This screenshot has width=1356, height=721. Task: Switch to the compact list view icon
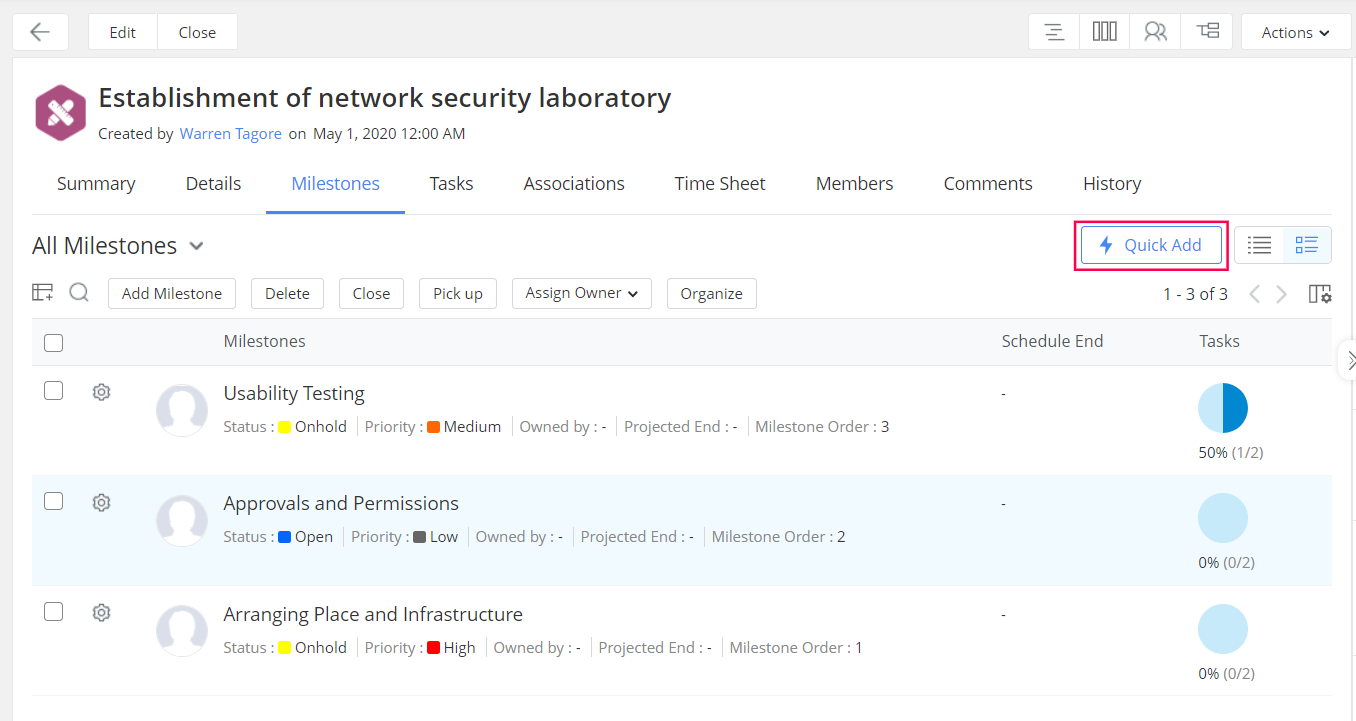[1259, 245]
